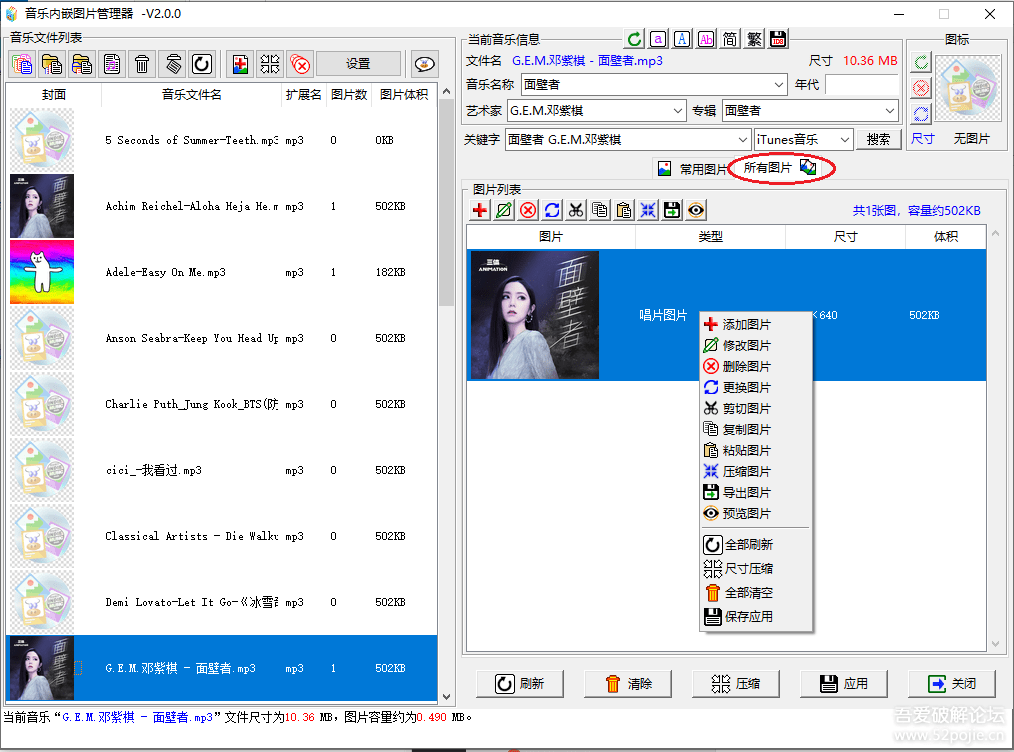Switch to the 常用图片 tab
The height and width of the screenshot is (752, 1014).
692,169
